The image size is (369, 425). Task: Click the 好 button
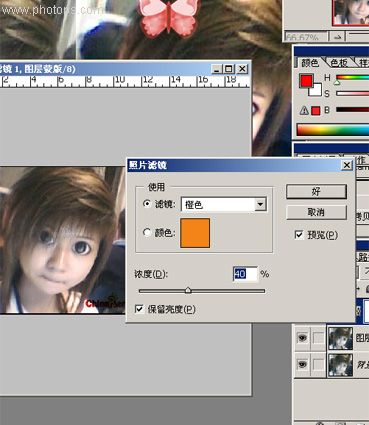click(316, 192)
